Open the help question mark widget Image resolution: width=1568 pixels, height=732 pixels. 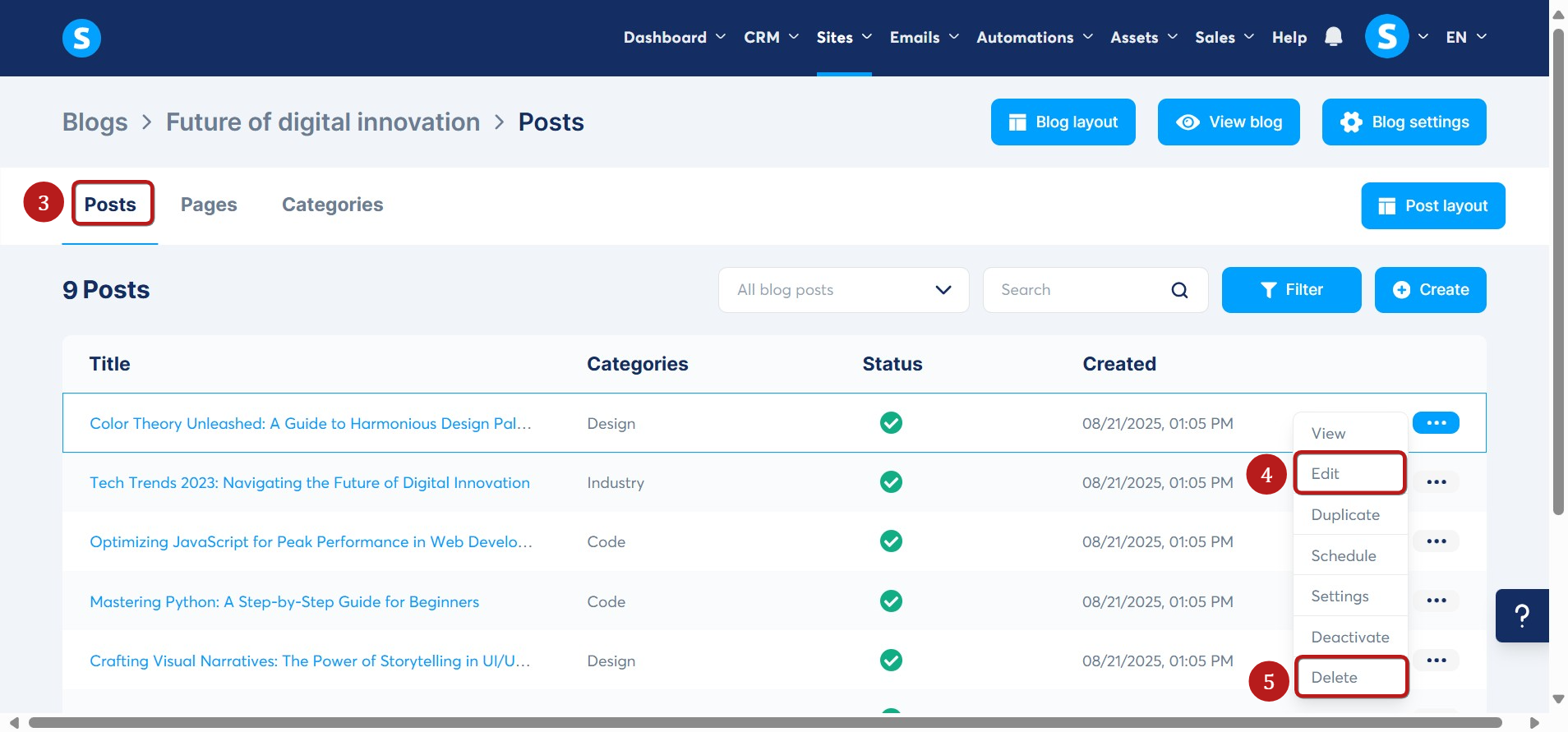(x=1521, y=615)
